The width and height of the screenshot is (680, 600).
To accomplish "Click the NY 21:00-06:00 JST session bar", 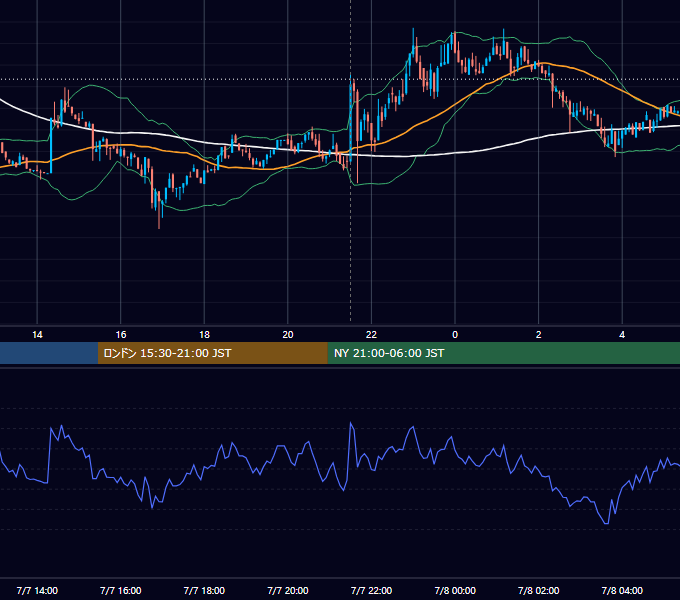I will click(x=503, y=353).
